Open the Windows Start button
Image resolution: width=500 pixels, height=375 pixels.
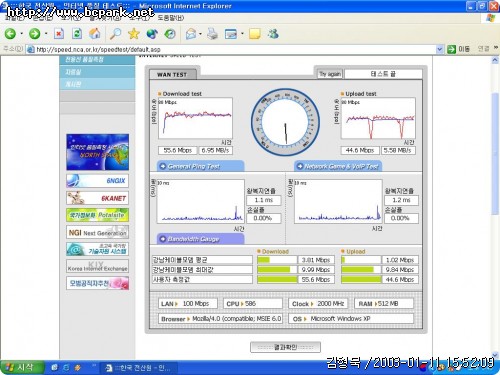[x=22, y=367]
